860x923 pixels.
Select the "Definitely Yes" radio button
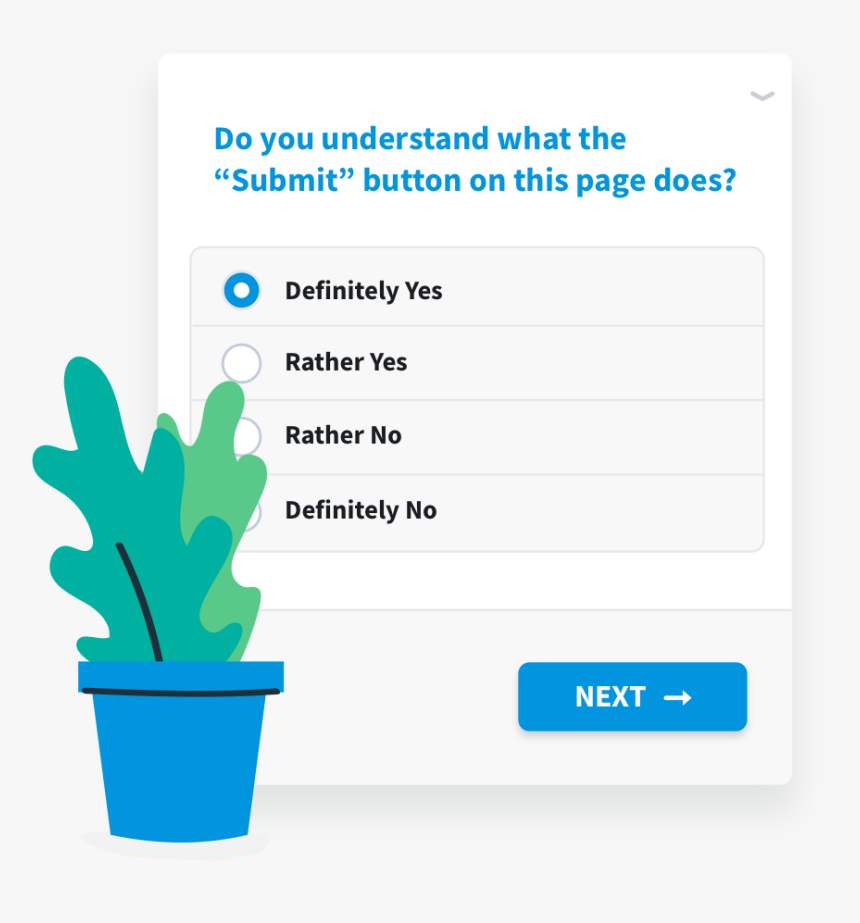[241, 291]
